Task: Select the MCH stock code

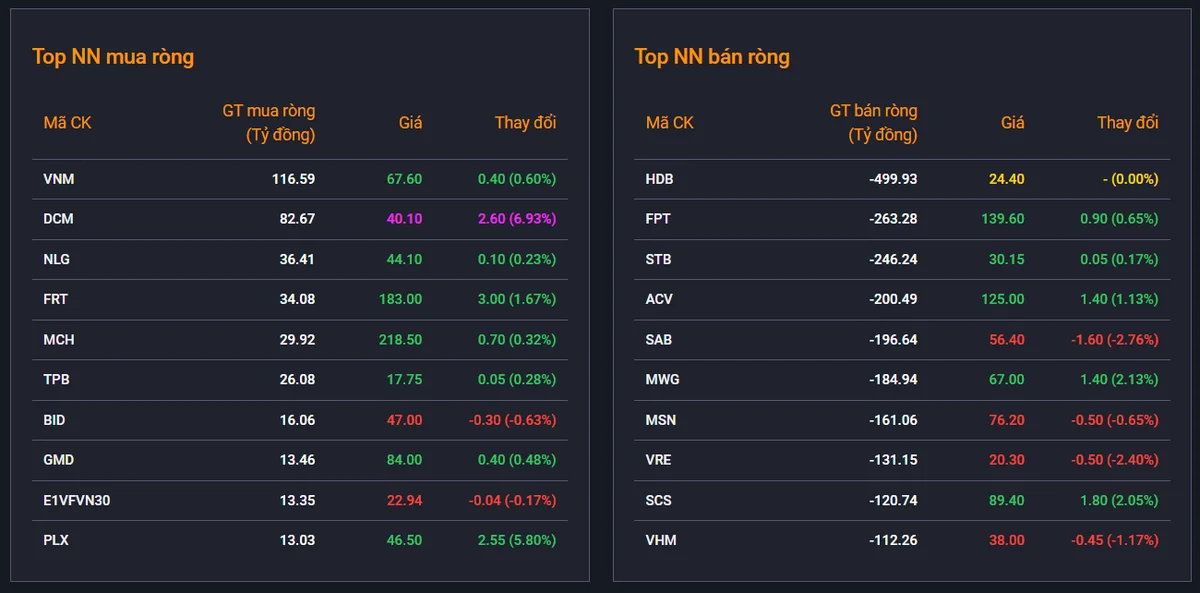Action: coord(59,340)
